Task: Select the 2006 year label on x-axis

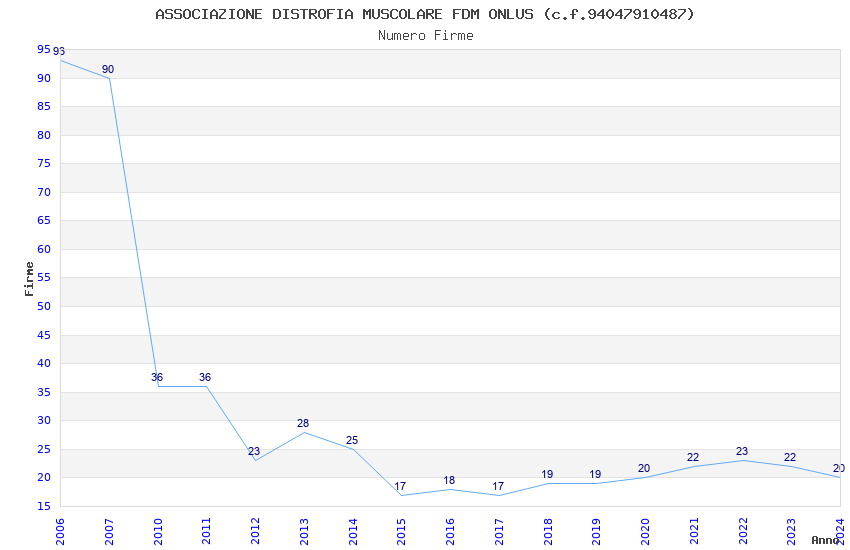Action: pos(60,531)
